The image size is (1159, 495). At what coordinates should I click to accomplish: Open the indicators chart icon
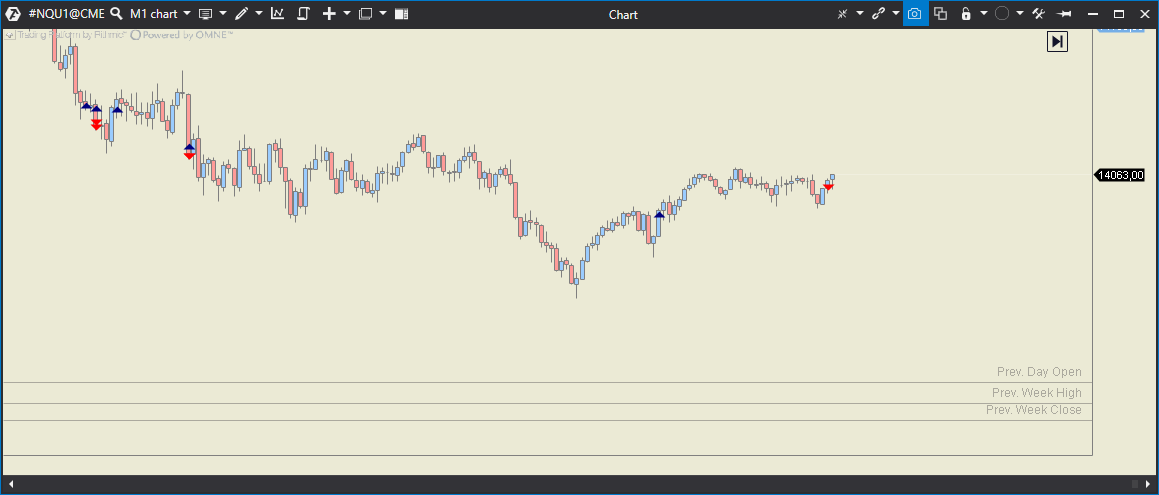coord(277,14)
